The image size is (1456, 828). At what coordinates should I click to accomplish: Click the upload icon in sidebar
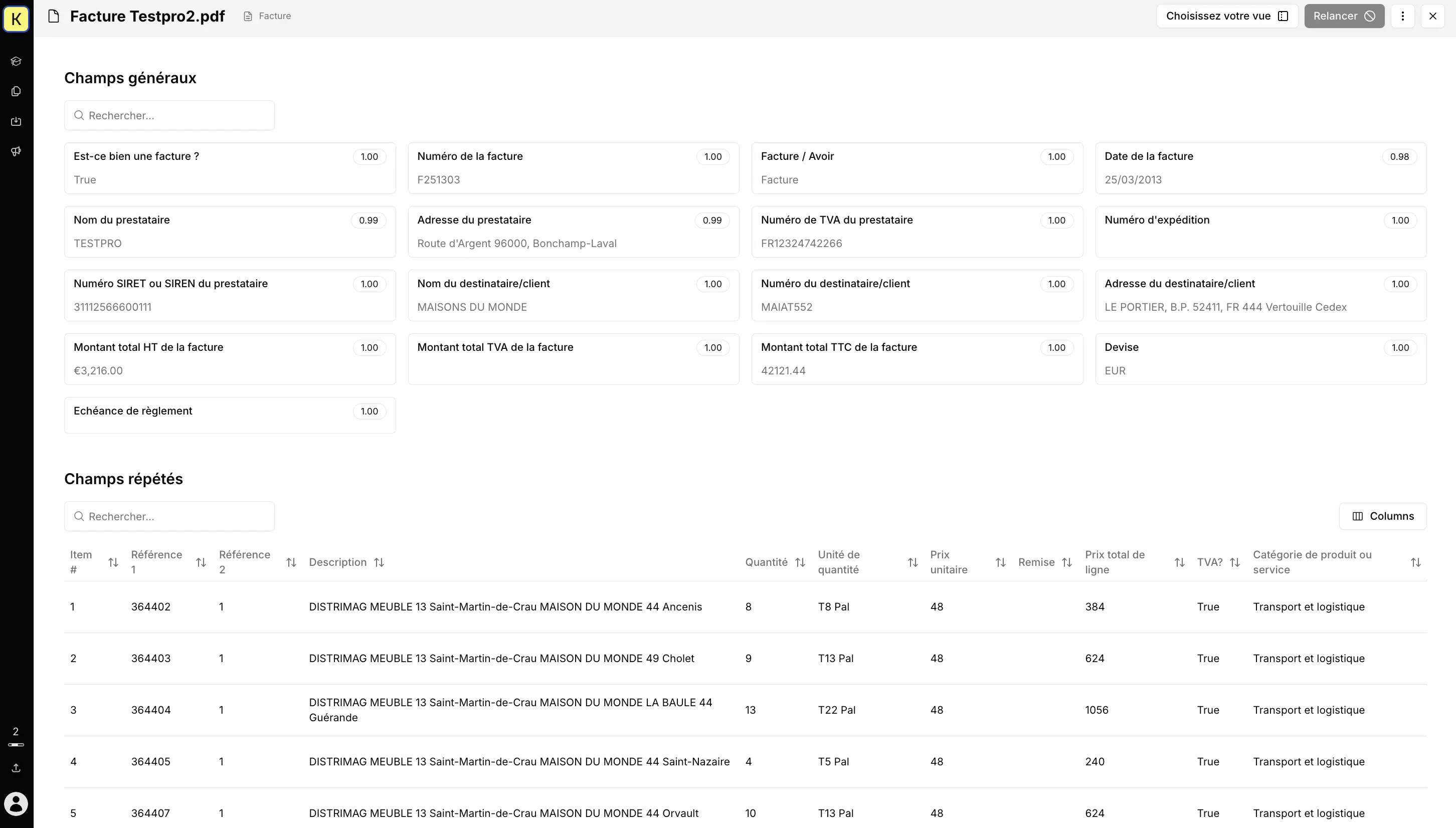point(16,768)
